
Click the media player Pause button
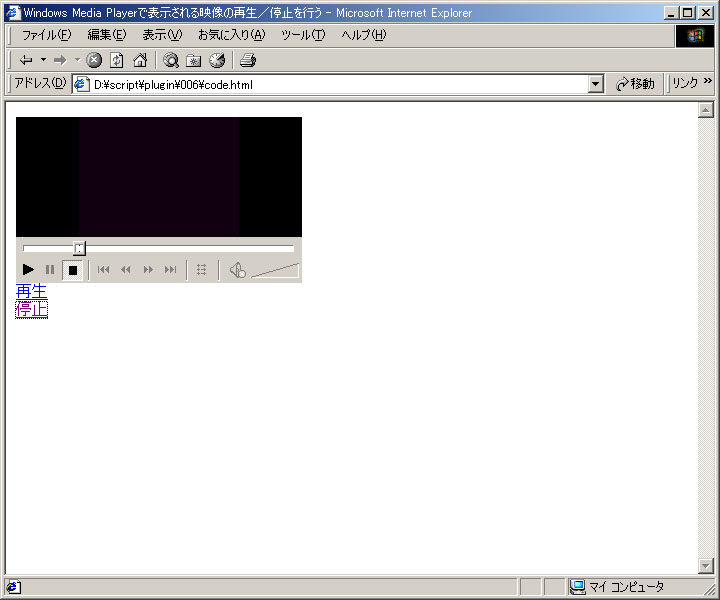(50, 269)
